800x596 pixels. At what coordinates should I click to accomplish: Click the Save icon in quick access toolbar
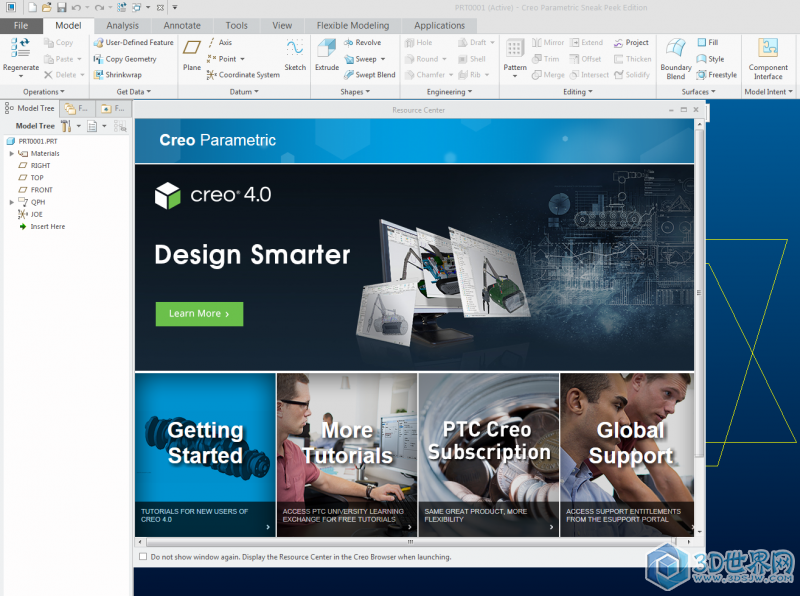click(62, 7)
